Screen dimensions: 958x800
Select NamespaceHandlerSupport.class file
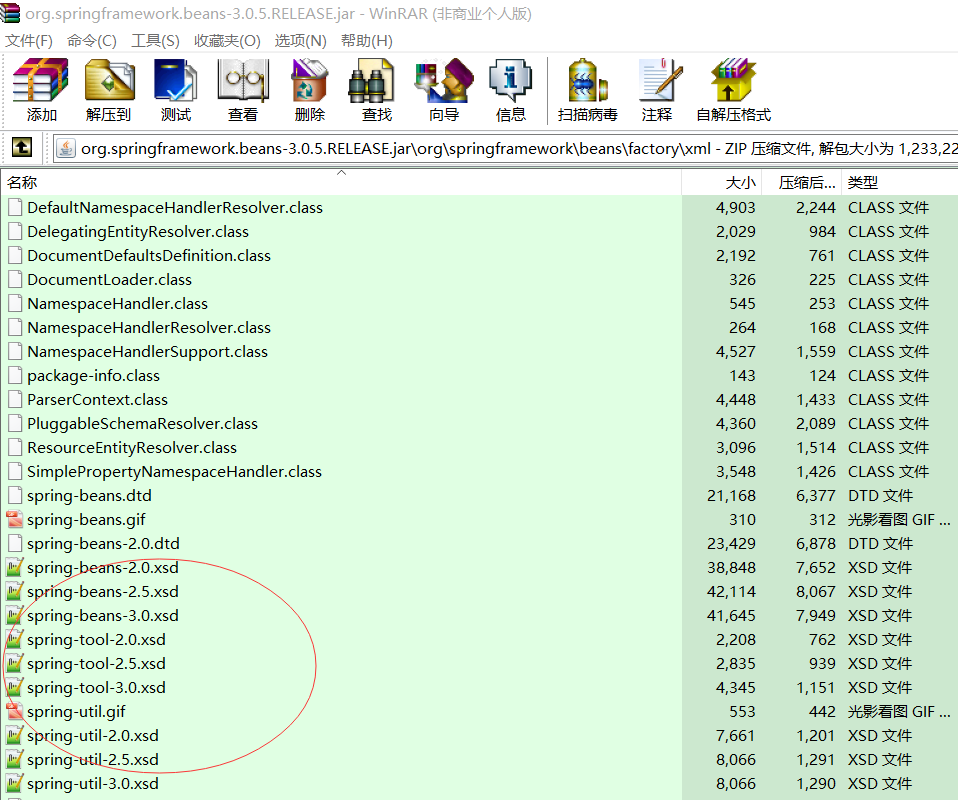(147, 351)
